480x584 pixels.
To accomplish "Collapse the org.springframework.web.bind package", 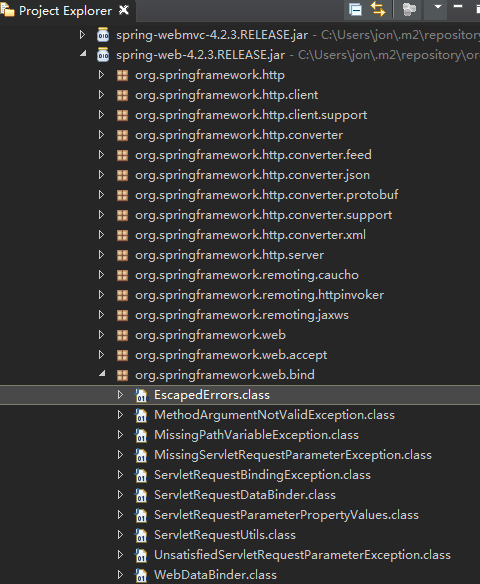I will 102,374.
